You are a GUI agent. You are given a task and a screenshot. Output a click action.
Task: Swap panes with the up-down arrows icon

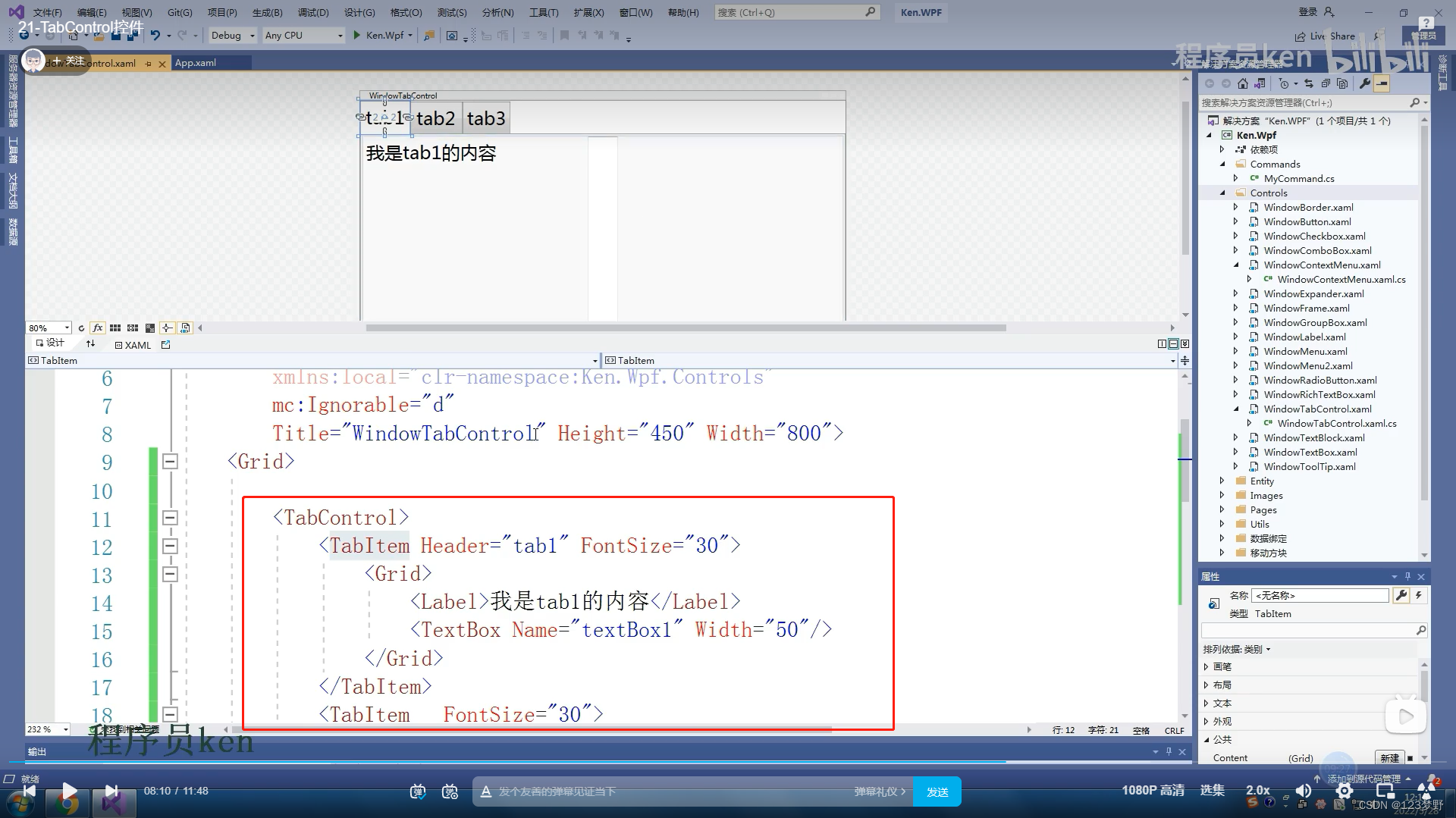click(x=91, y=344)
